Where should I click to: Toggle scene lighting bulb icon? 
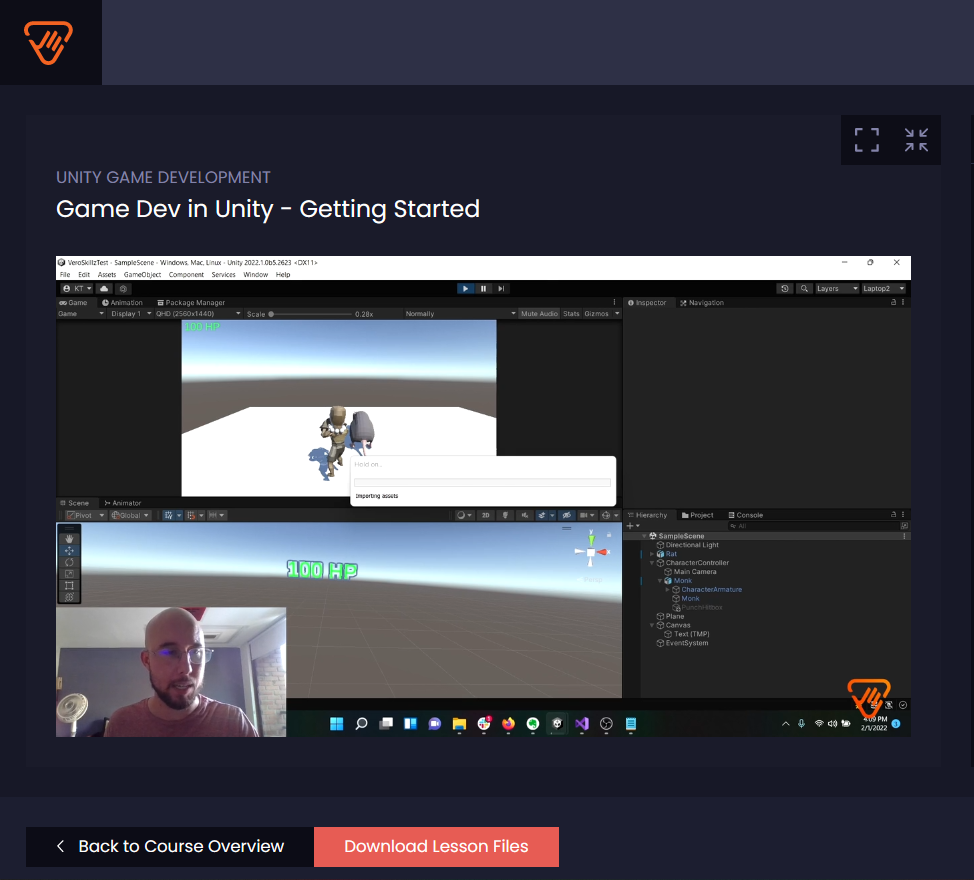(505, 515)
